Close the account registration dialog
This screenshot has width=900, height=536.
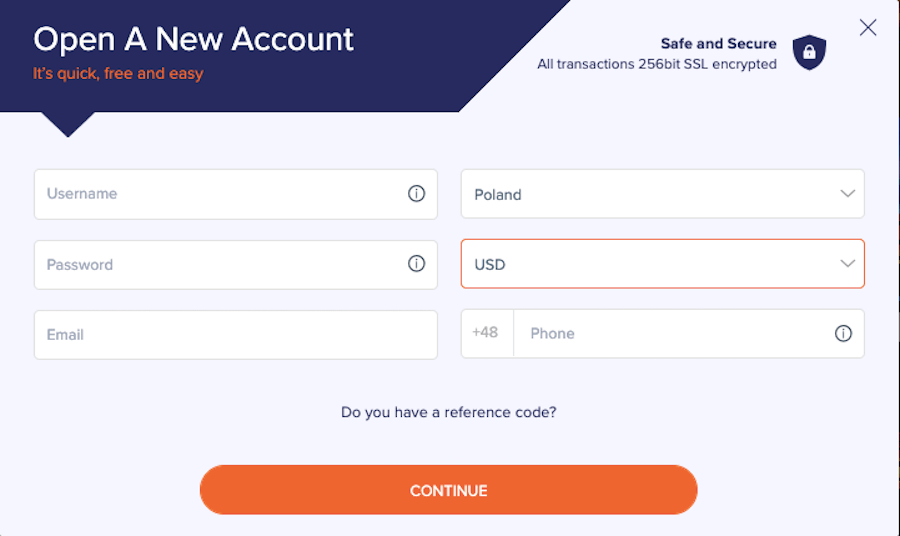coord(867,27)
